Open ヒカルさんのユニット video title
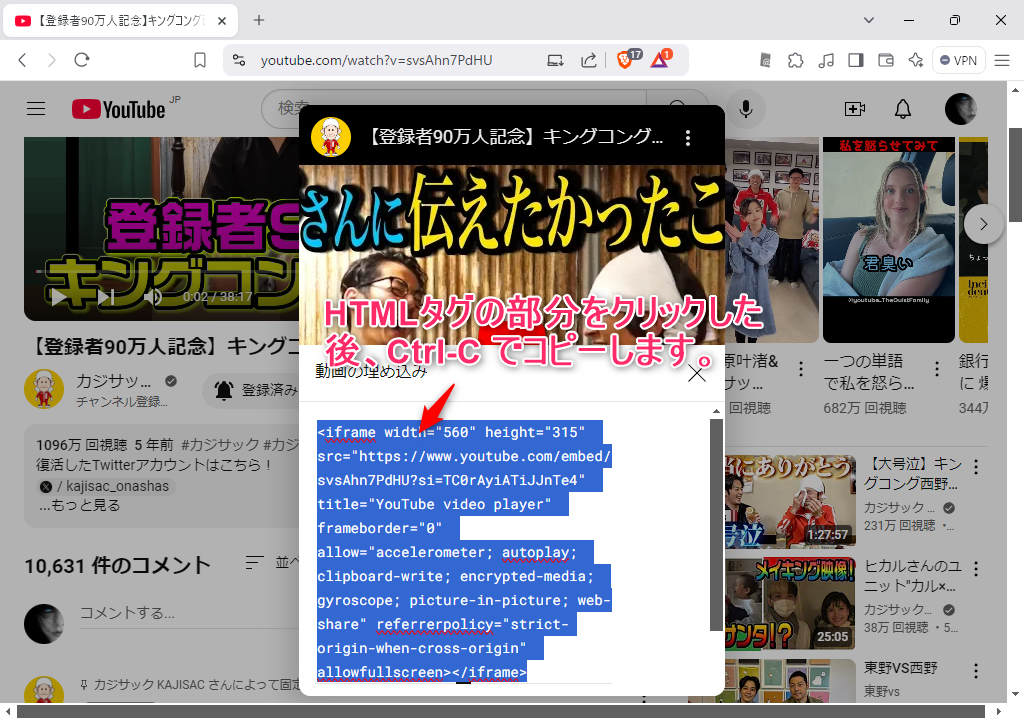The image size is (1024, 720). pos(913,576)
